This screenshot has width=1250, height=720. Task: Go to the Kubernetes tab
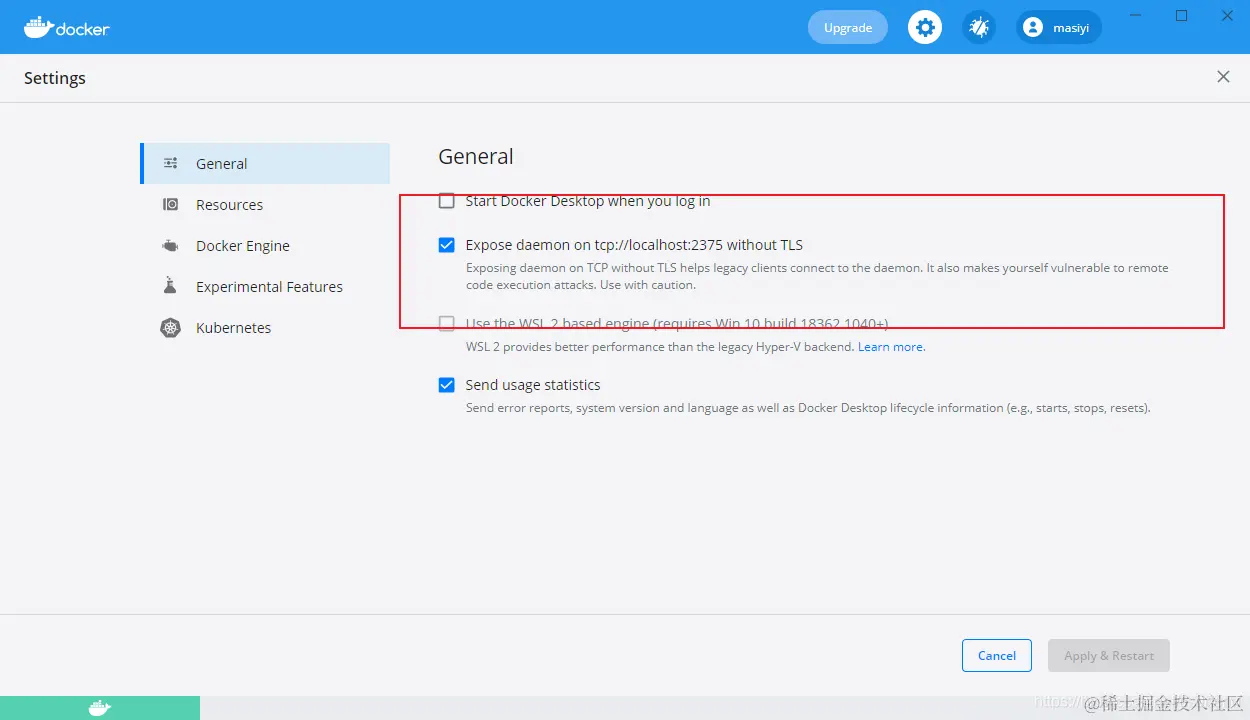(265, 328)
